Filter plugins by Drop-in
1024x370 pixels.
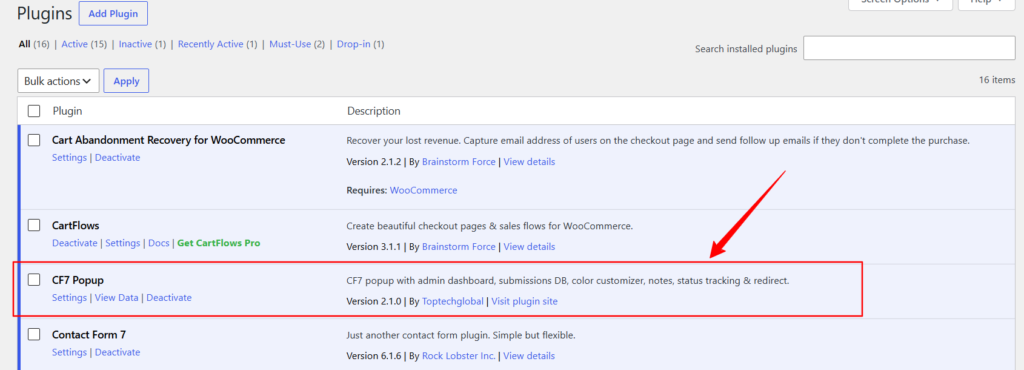(353, 44)
